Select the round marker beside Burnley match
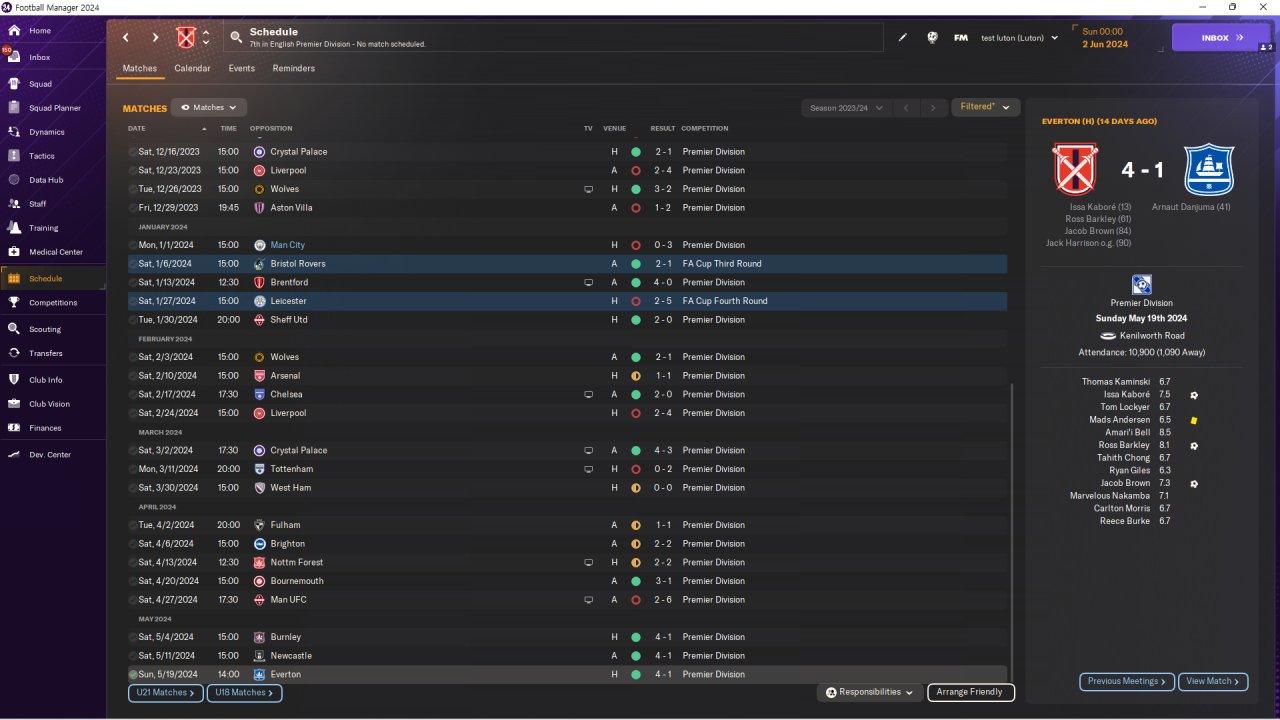This screenshot has width=1280, height=720. tap(133, 637)
